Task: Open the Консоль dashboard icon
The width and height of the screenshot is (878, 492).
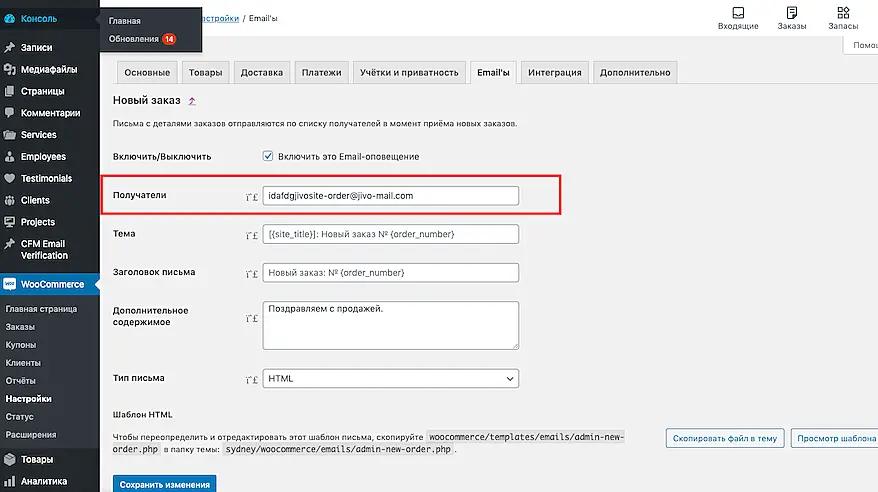Action: [10, 18]
